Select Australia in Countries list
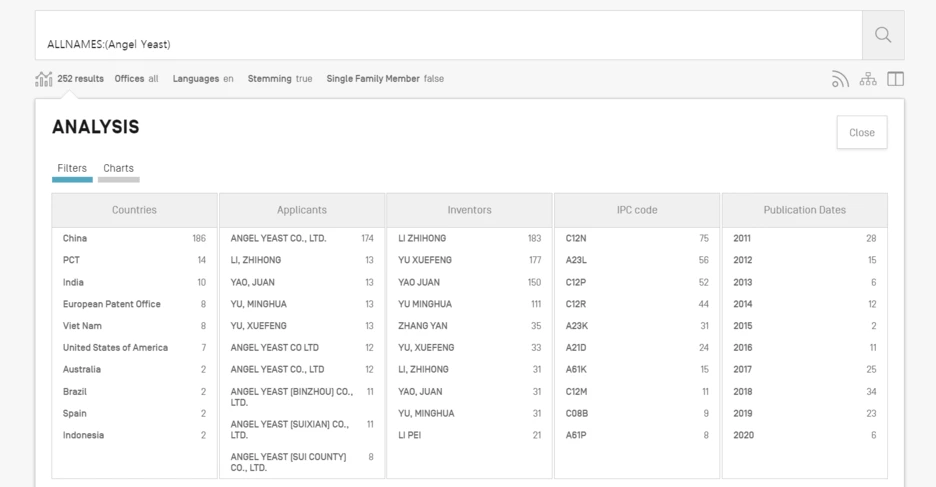936x487 pixels. pyautogui.click(x=134, y=369)
